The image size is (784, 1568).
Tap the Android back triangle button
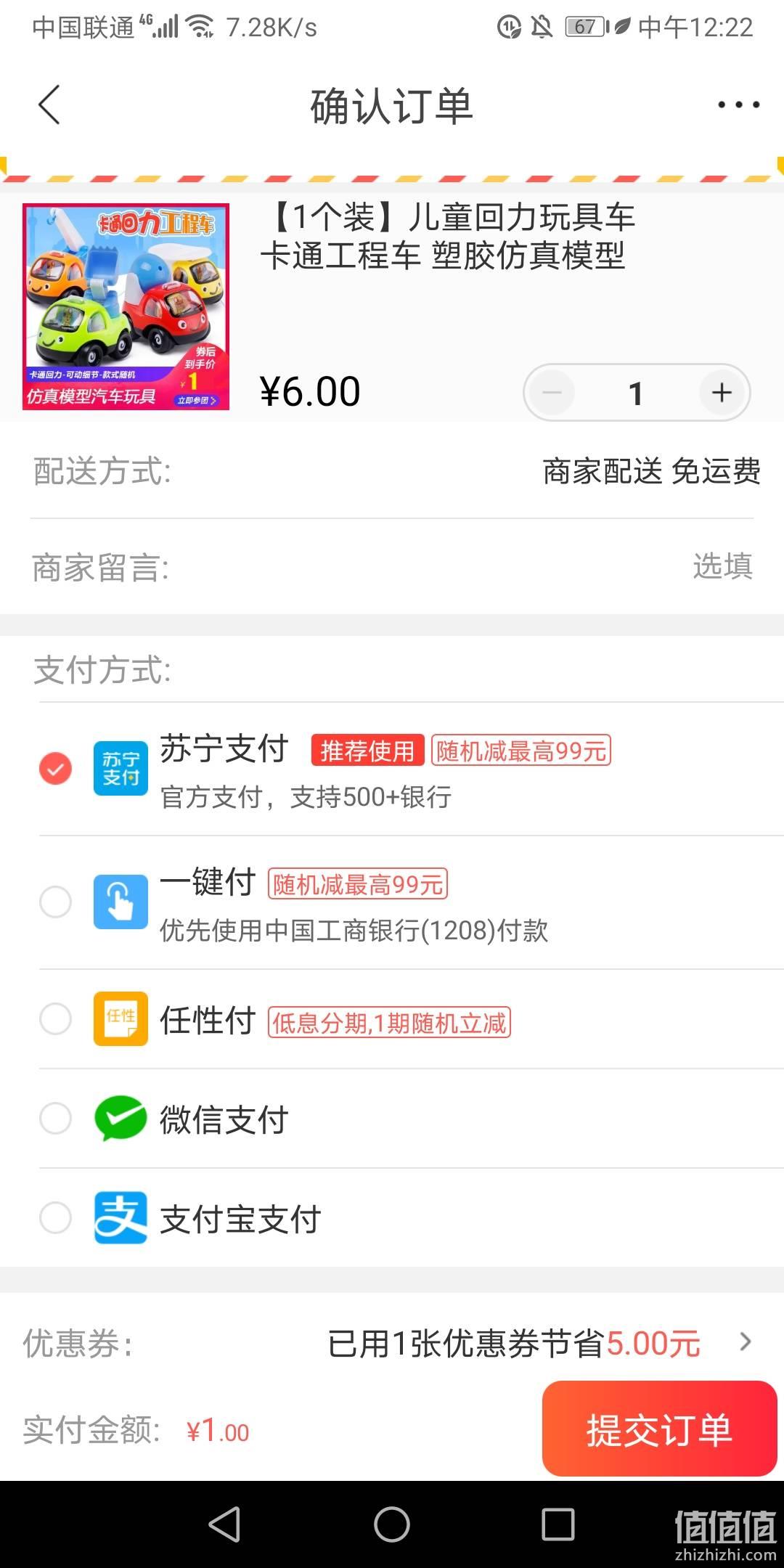pos(224,1524)
